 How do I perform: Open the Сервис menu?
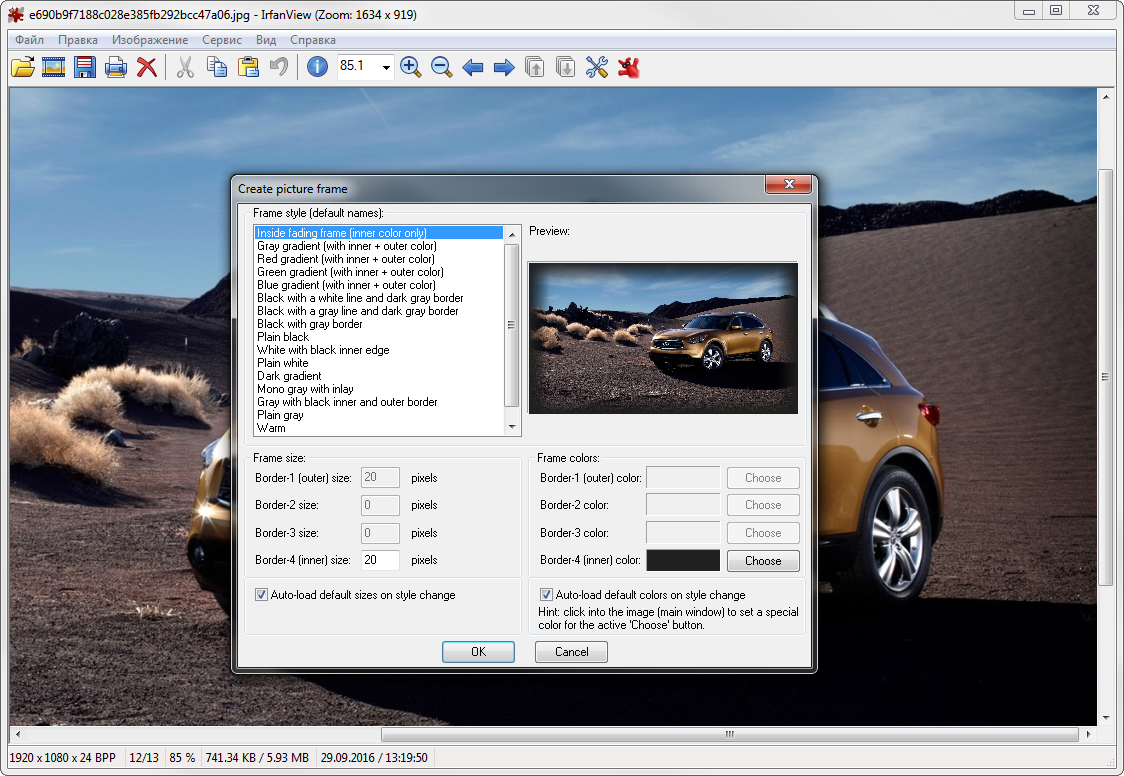coord(221,40)
